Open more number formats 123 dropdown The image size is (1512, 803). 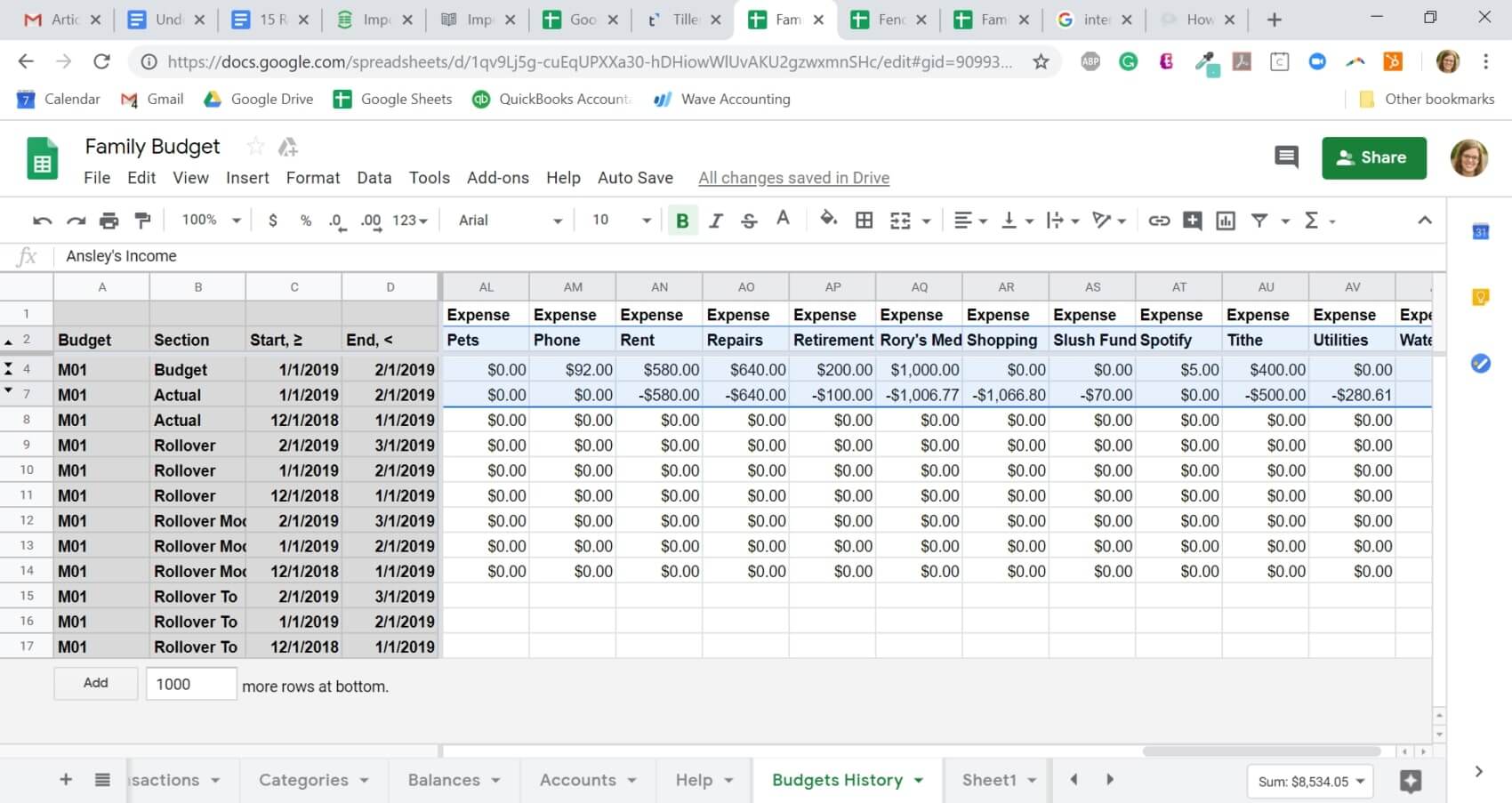pos(410,221)
